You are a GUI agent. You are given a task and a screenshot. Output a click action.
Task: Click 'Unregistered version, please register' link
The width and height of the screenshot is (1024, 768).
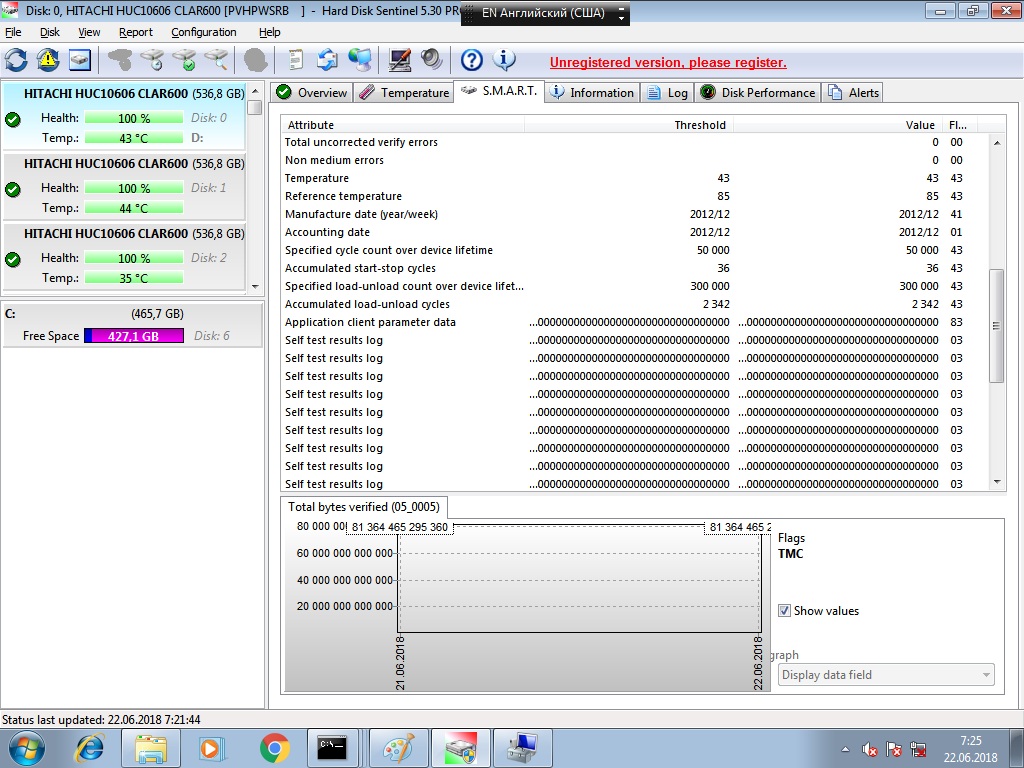coord(668,63)
